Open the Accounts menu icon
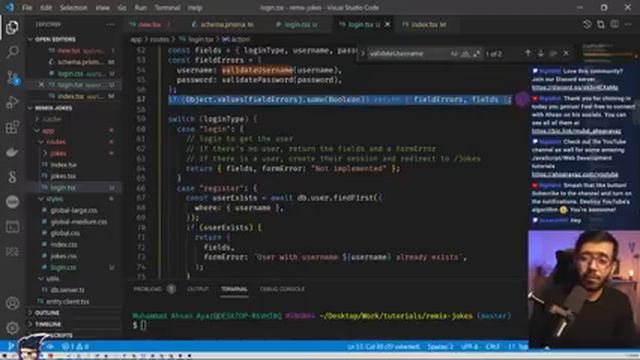Image resolution: width=640 pixels, height=360 pixels. tap(12, 303)
